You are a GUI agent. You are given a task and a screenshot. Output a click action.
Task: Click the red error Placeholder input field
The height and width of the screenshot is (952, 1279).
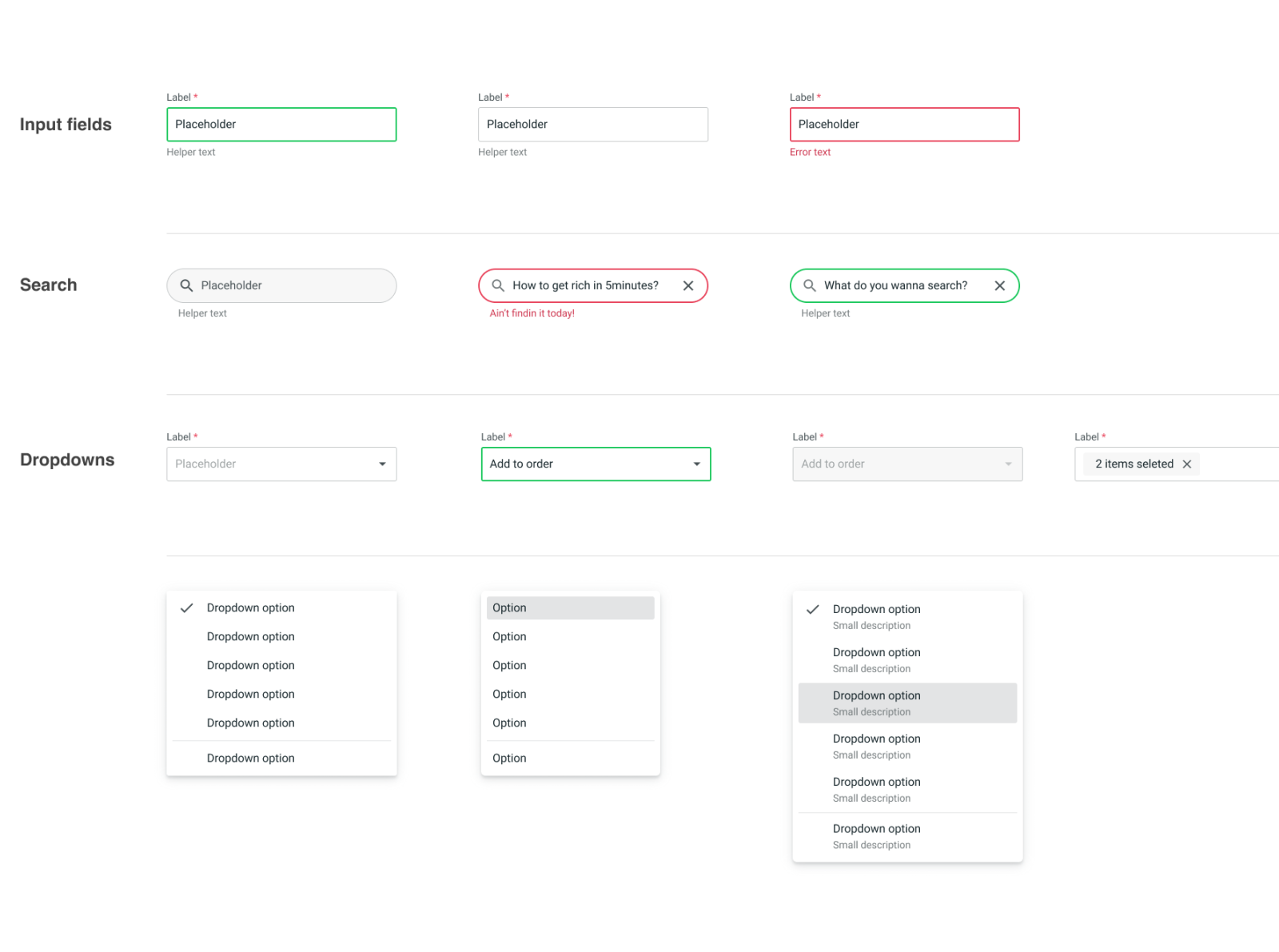904,124
